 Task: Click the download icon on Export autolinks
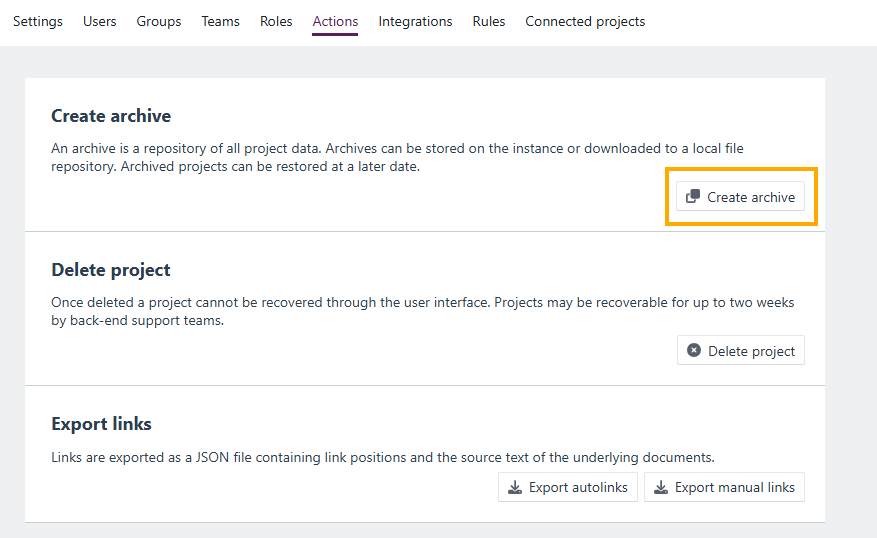point(515,487)
